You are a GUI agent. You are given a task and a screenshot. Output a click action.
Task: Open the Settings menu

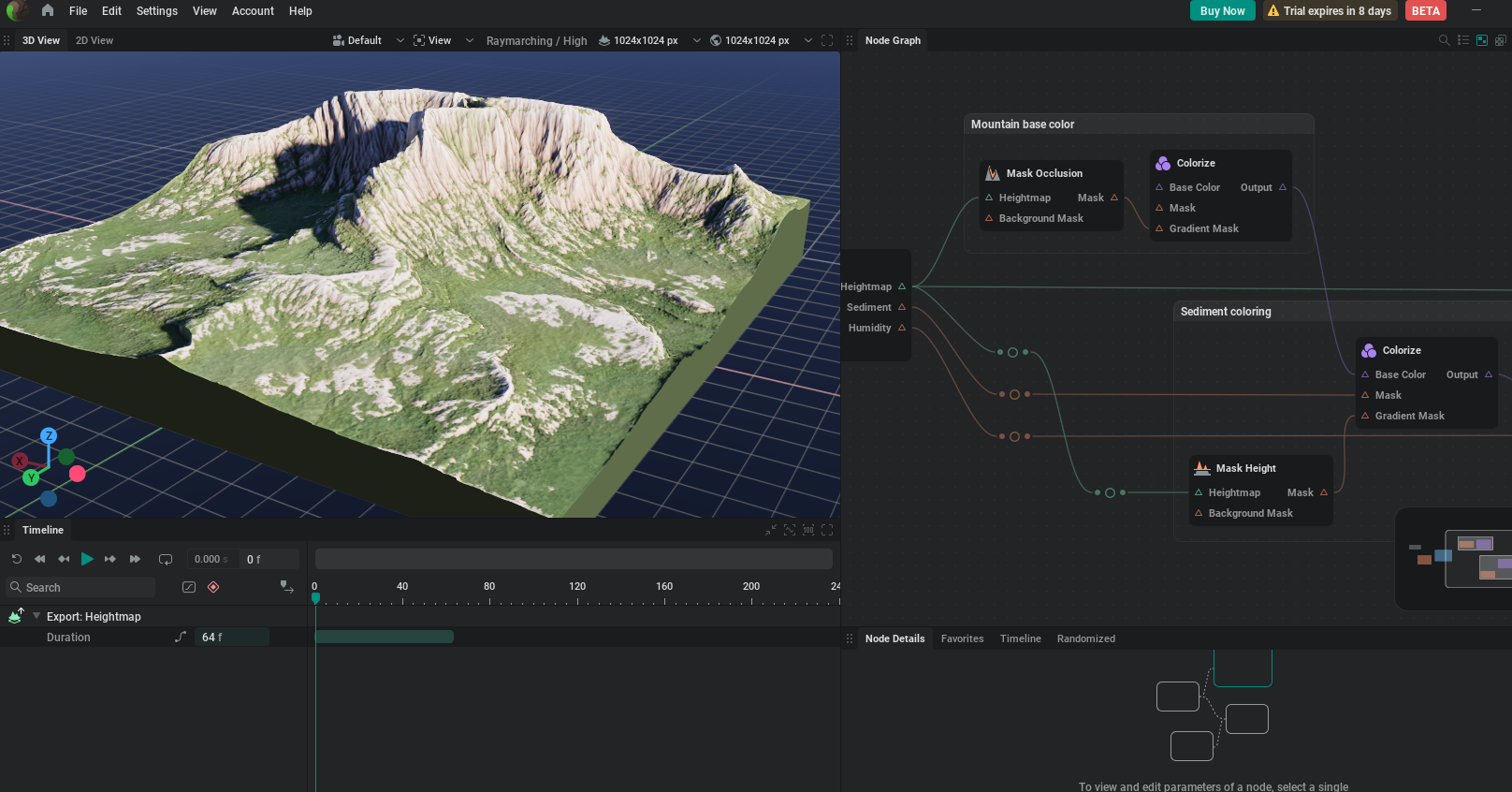[x=157, y=11]
